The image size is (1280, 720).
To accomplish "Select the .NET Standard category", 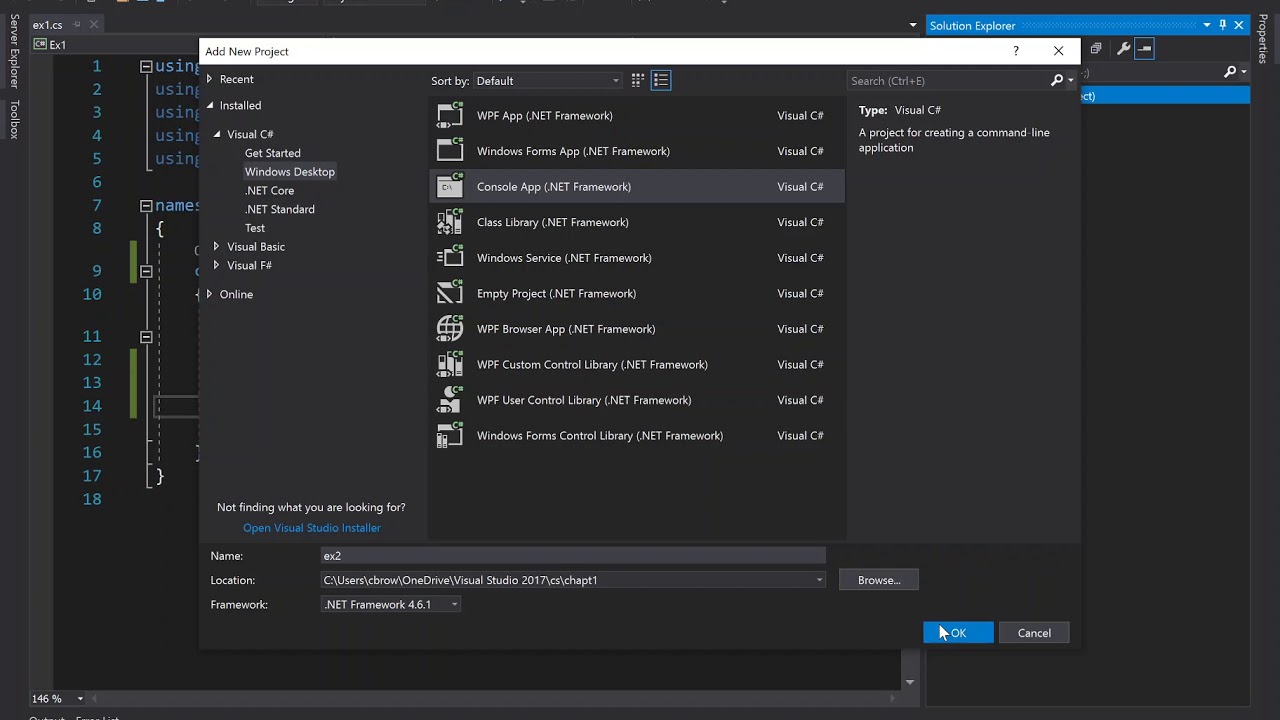I will click(x=280, y=209).
